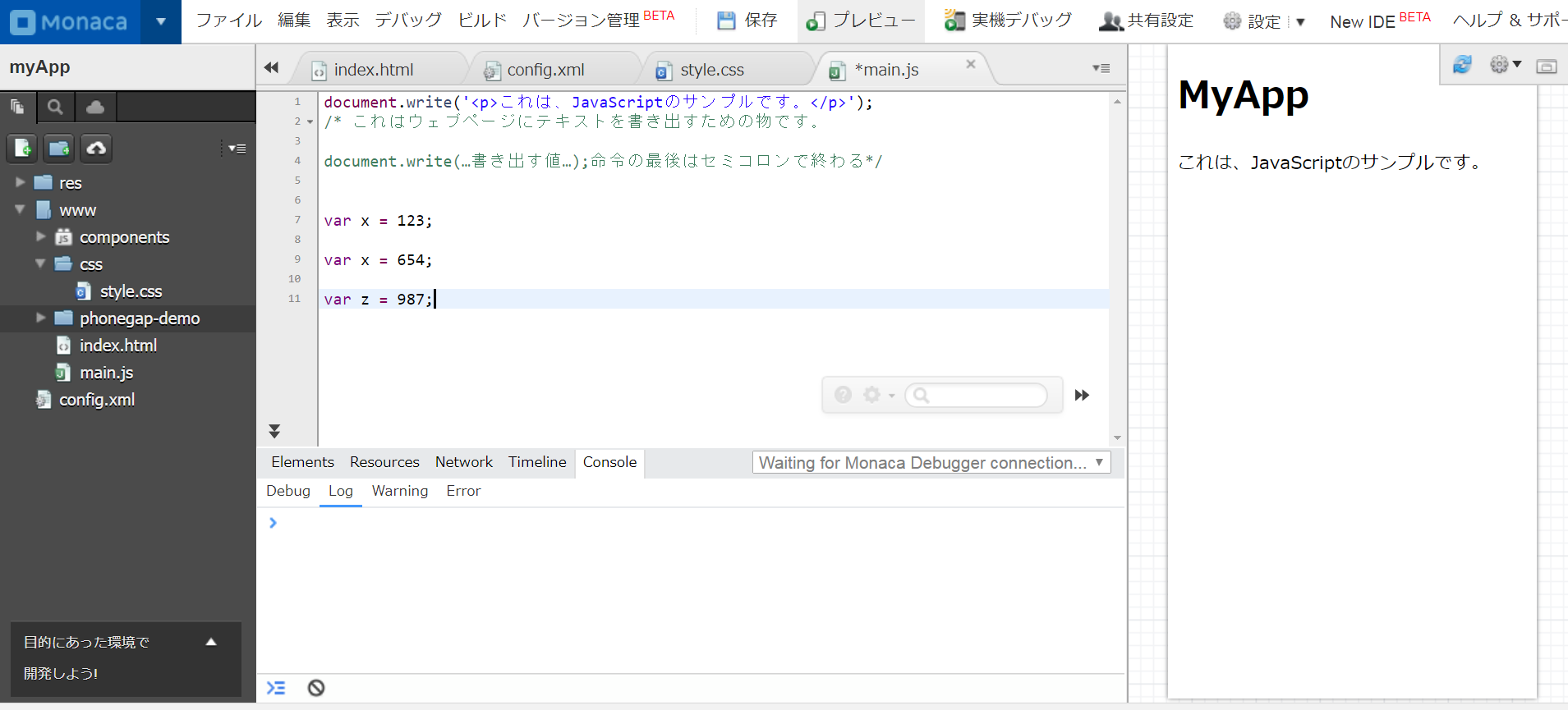Toggle the Warning console filter
Image resolution: width=1568 pixels, height=710 pixels.
pos(400,491)
